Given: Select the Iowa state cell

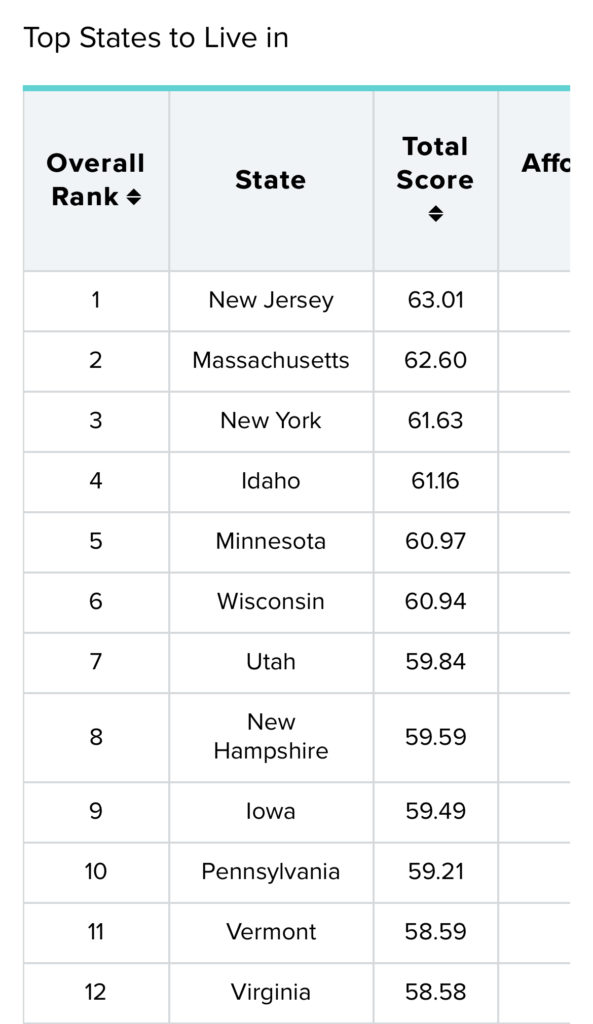Looking at the screenshot, I should [x=271, y=812].
